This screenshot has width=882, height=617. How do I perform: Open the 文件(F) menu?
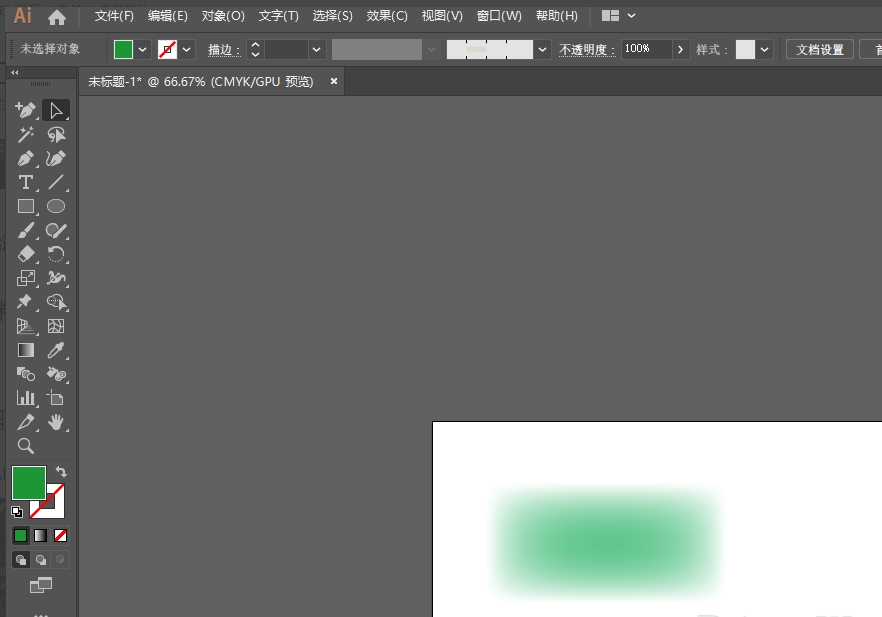(x=114, y=16)
